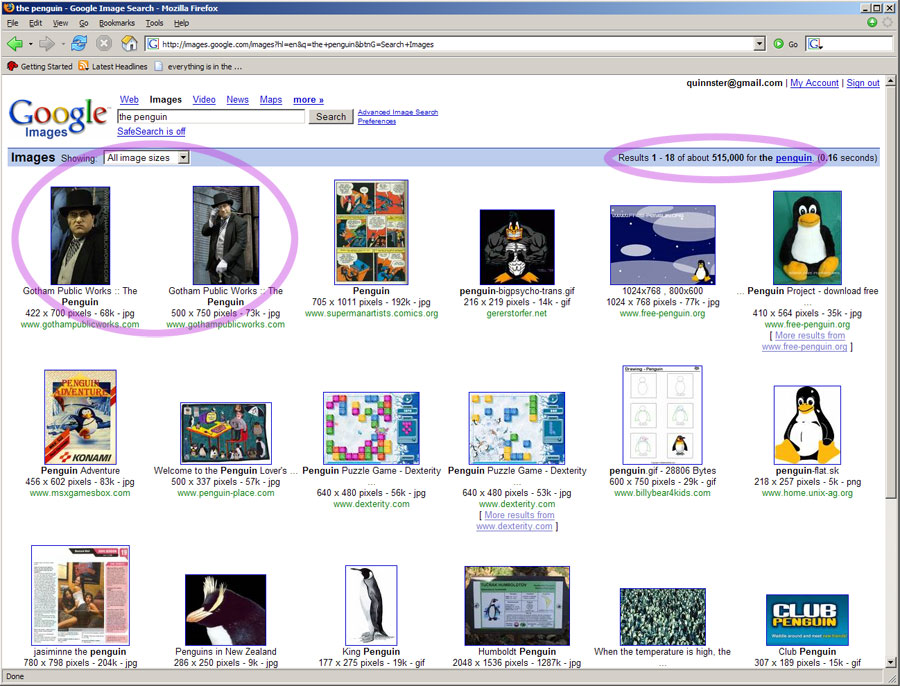The image size is (900, 686).
Task: Open the Club Penguin logo thumbnail
Action: click(807, 620)
